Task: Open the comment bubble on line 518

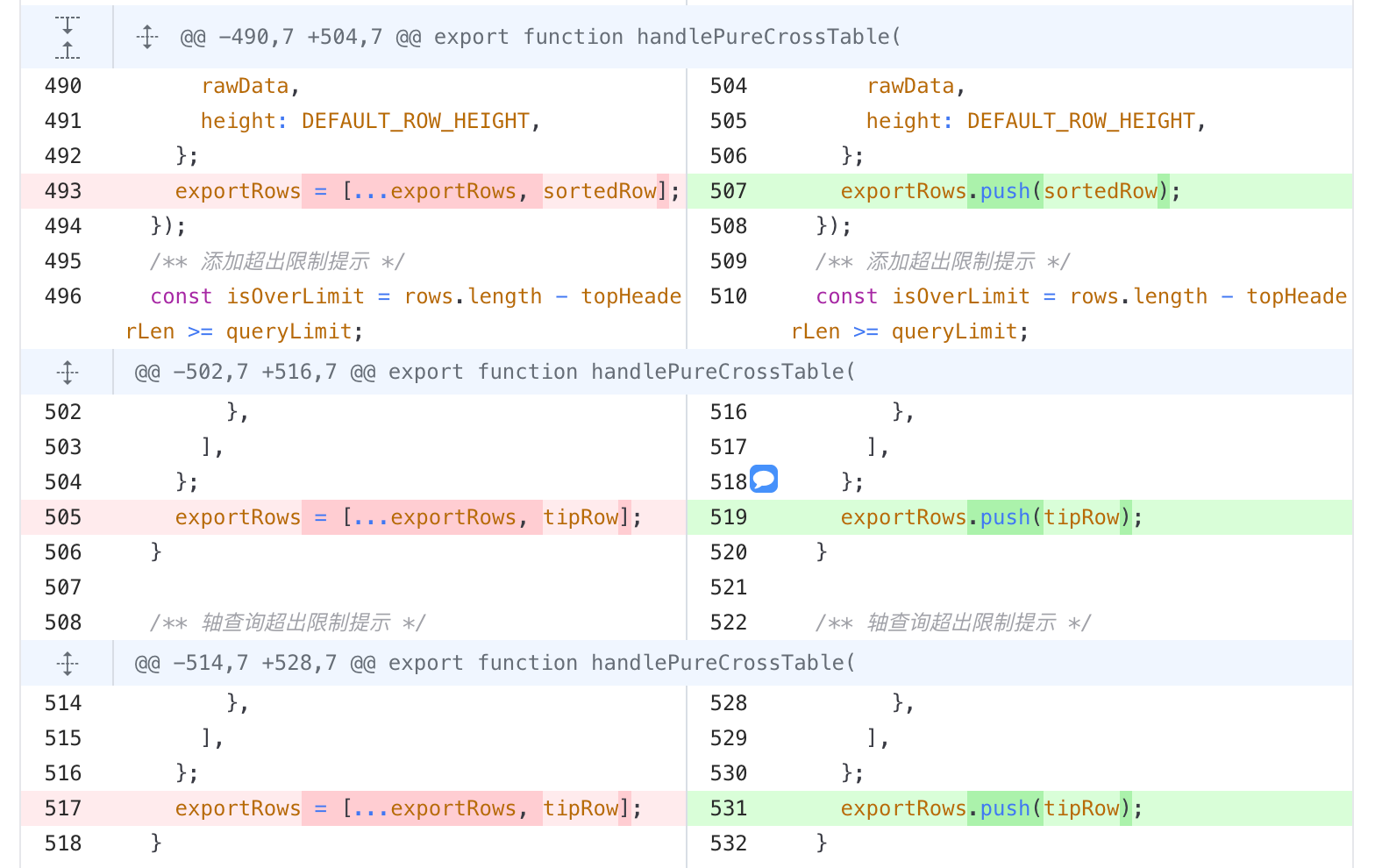Action: point(764,479)
